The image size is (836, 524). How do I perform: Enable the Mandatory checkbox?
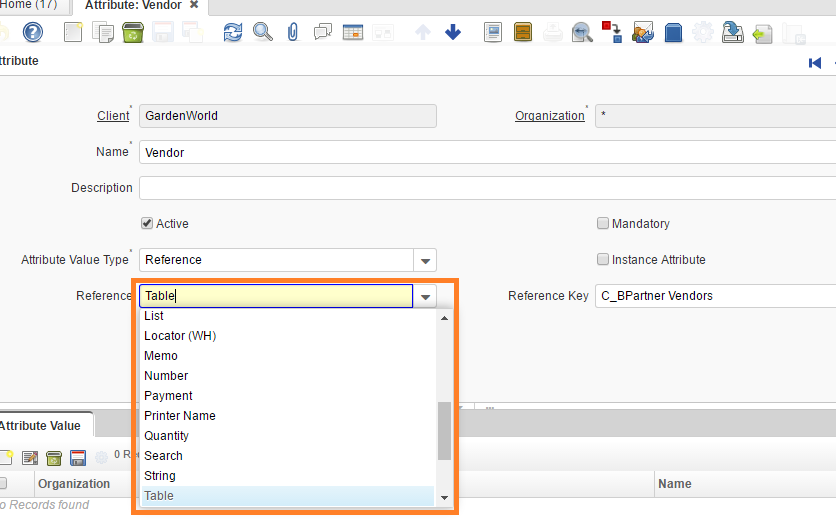pos(603,224)
